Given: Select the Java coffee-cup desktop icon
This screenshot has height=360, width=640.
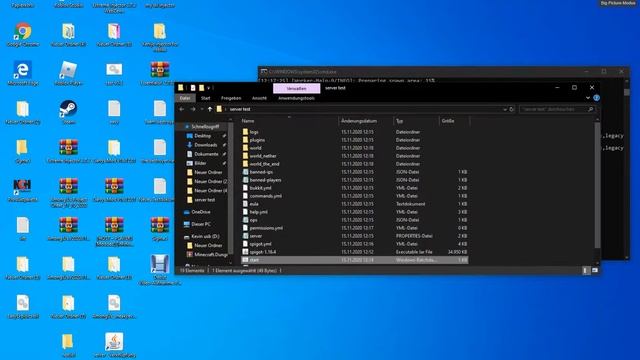Looking at the screenshot, I should (114, 342).
